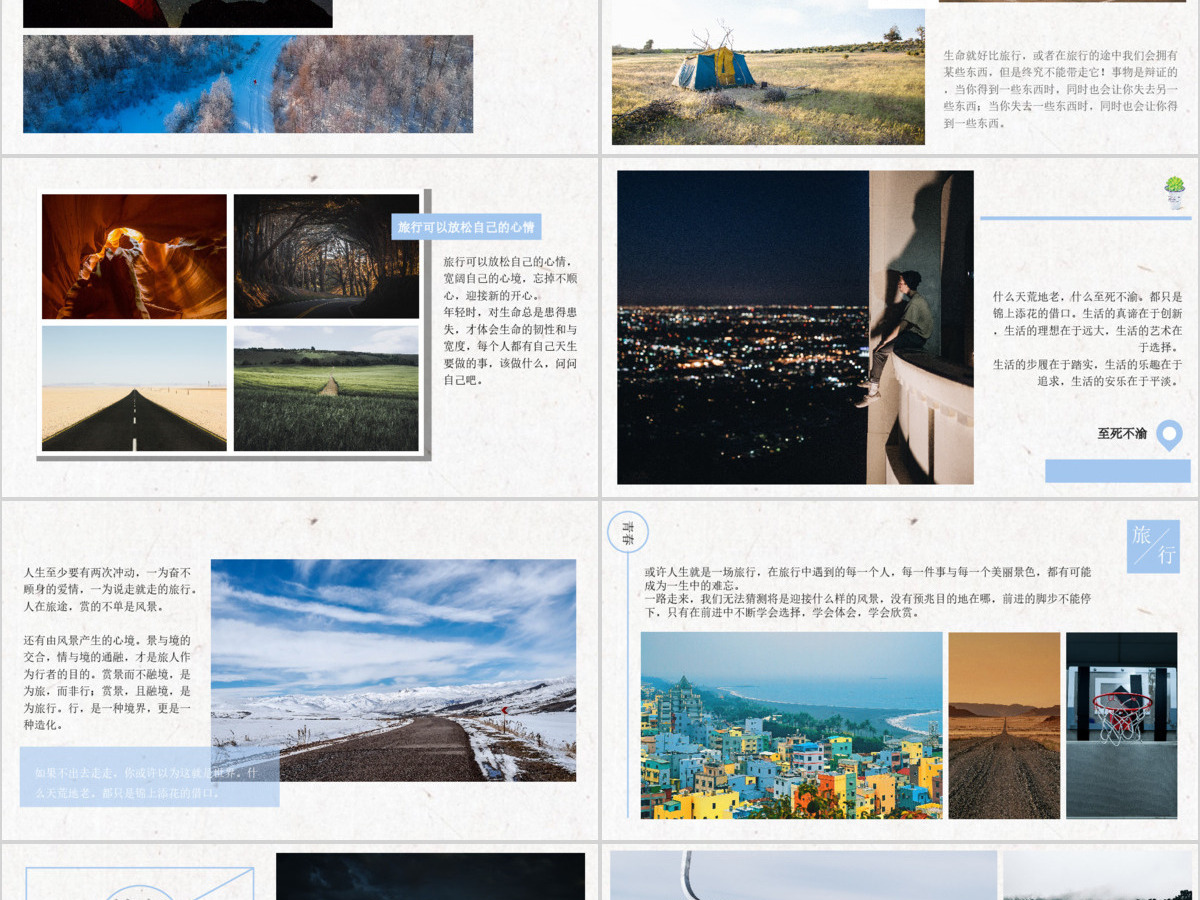Viewport: 1200px width, 900px height.
Task: Click the text line 一路走来，我们无法猜测
Action: click(x=868, y=605)
